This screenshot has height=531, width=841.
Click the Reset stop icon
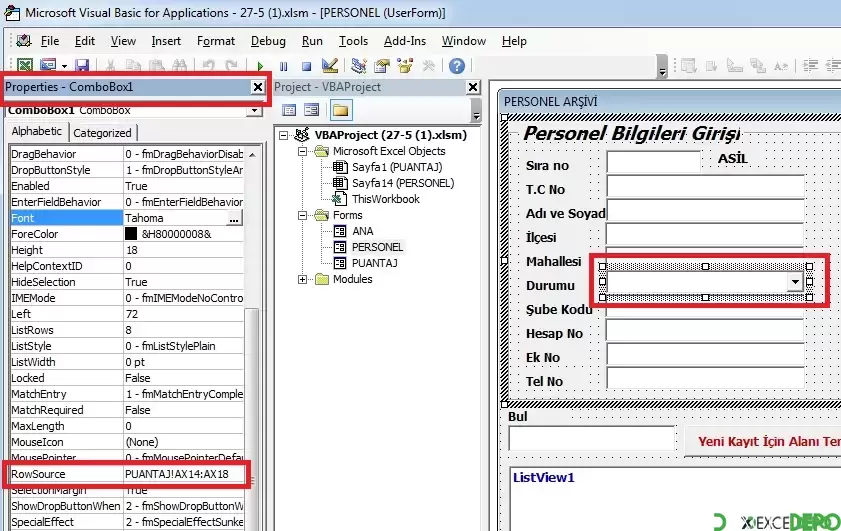tap(306, 66)
